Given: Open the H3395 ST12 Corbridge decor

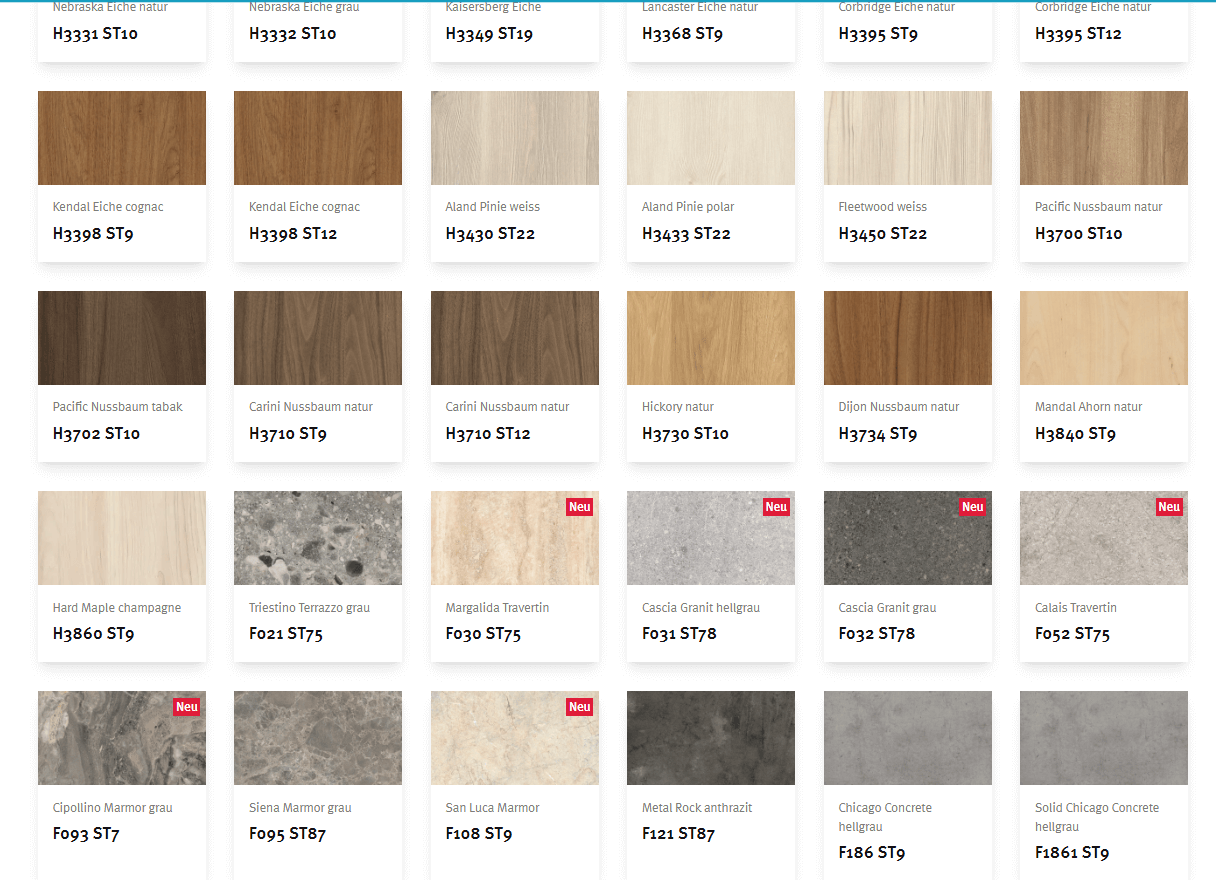Looking at the screenshot, I should pyautogui.click(x=1078, y=34).
